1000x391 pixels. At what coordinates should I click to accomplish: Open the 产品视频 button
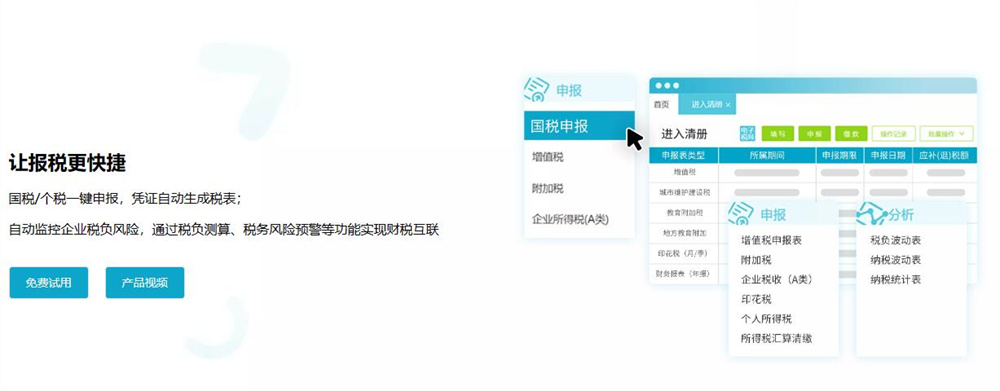coord(145,283)
